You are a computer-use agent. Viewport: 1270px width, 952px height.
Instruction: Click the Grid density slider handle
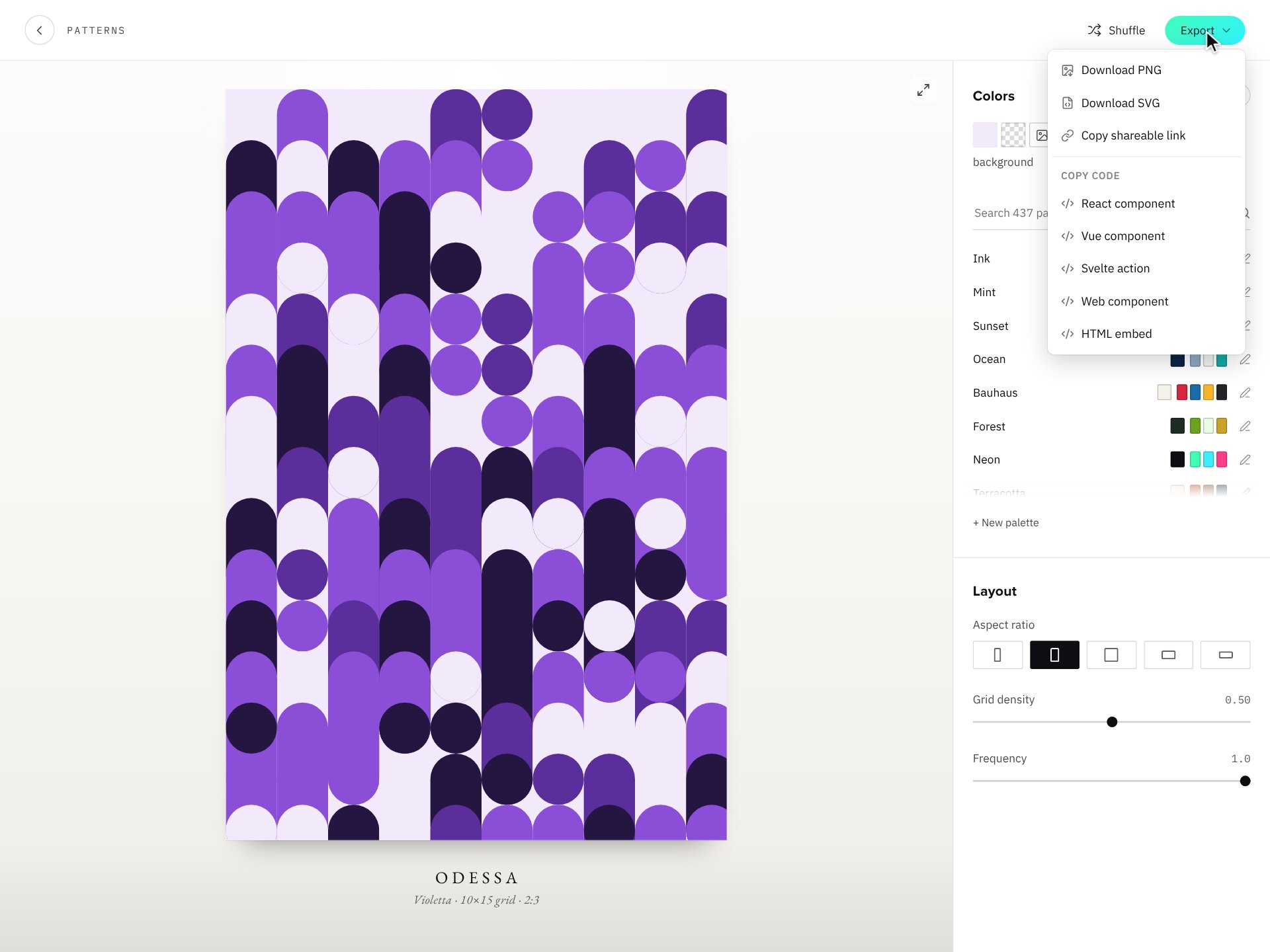[1112, 722]
